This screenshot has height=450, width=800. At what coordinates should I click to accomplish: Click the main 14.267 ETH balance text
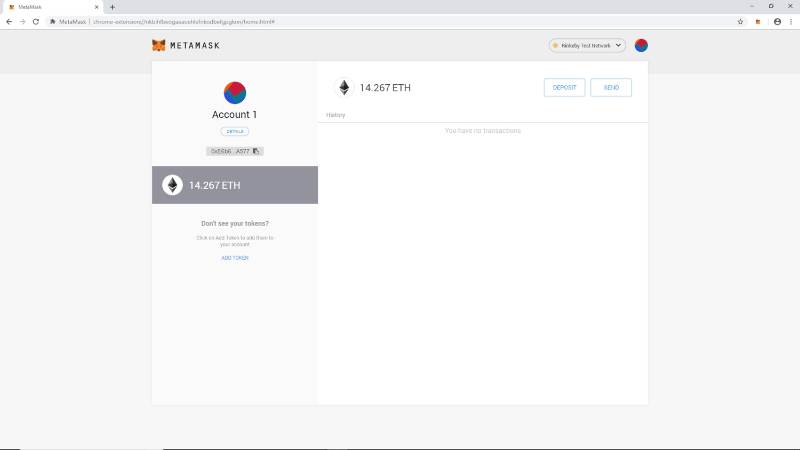385,88
